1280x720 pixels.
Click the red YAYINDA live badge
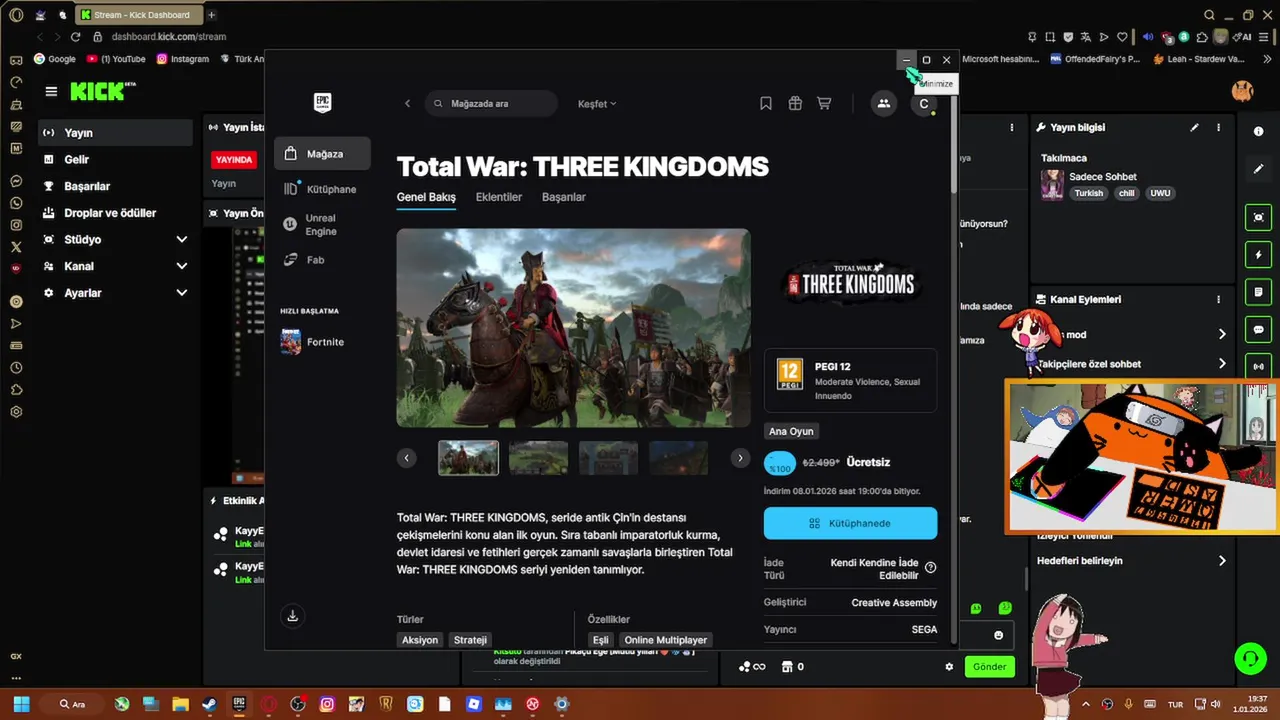(x=234, y=159)
